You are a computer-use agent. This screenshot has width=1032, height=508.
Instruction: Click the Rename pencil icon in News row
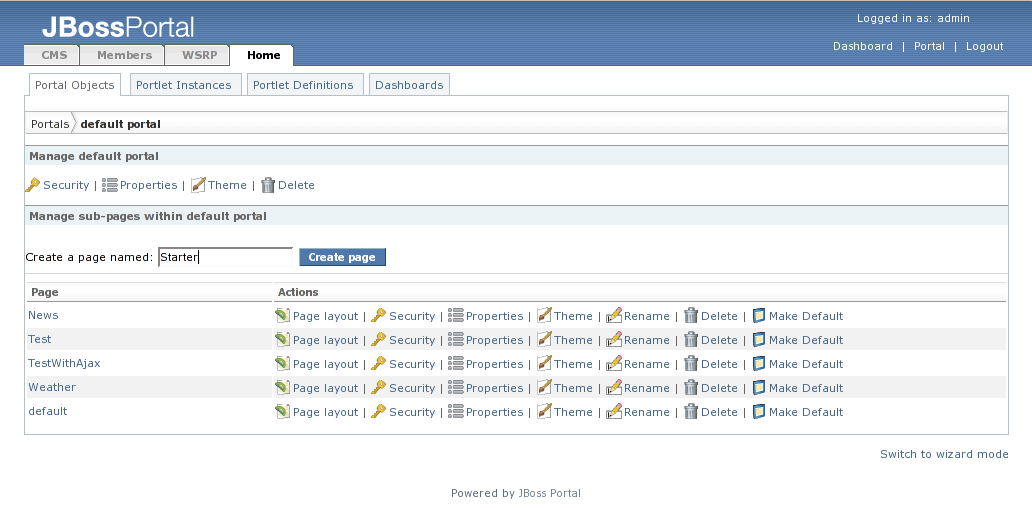click(614, 316)
